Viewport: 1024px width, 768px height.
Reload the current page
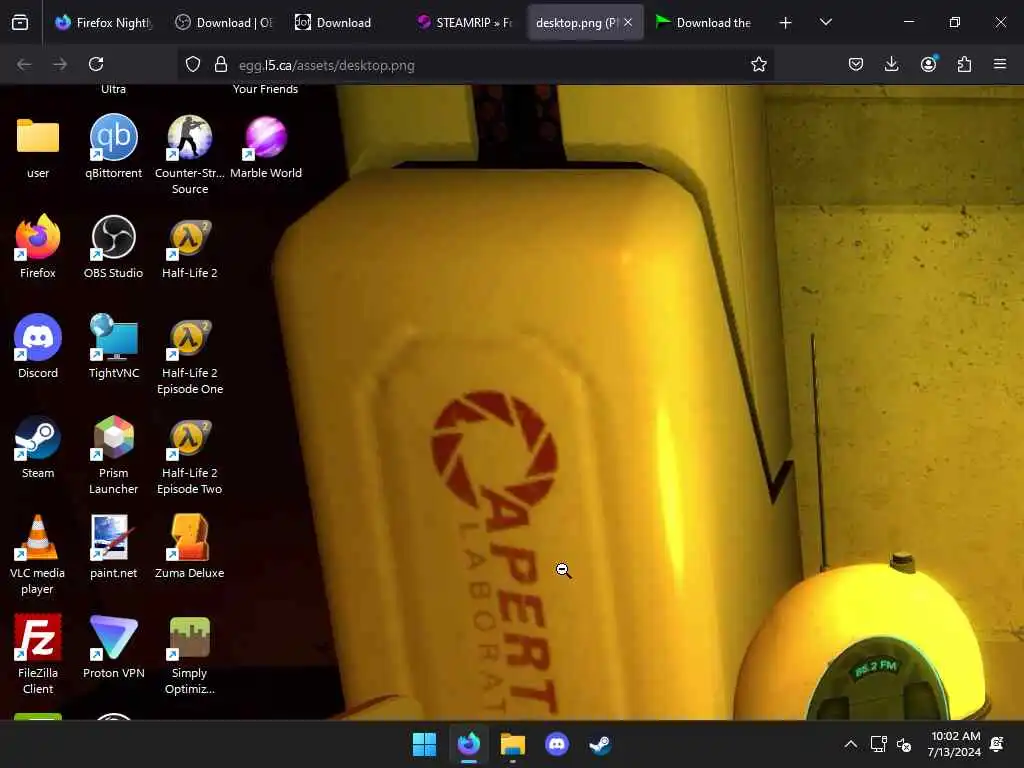[96, 64]
